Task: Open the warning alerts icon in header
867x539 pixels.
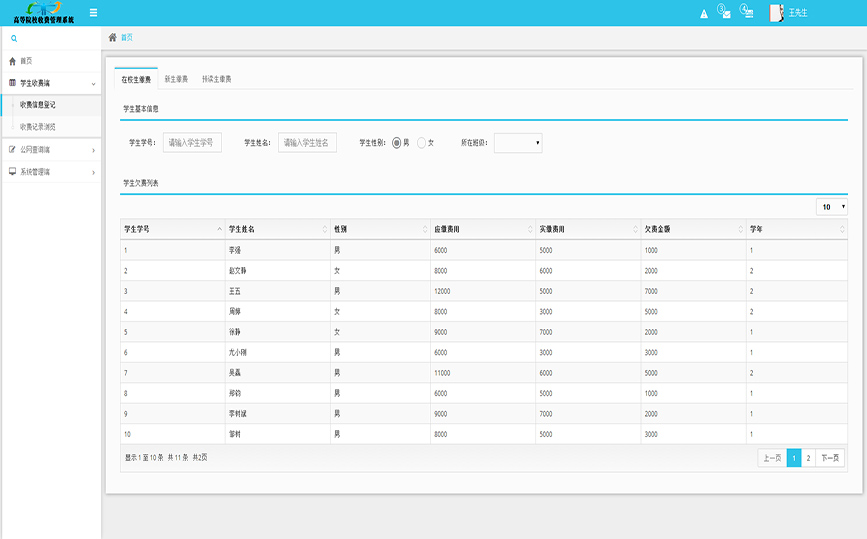Action: (x=703, y=13)
